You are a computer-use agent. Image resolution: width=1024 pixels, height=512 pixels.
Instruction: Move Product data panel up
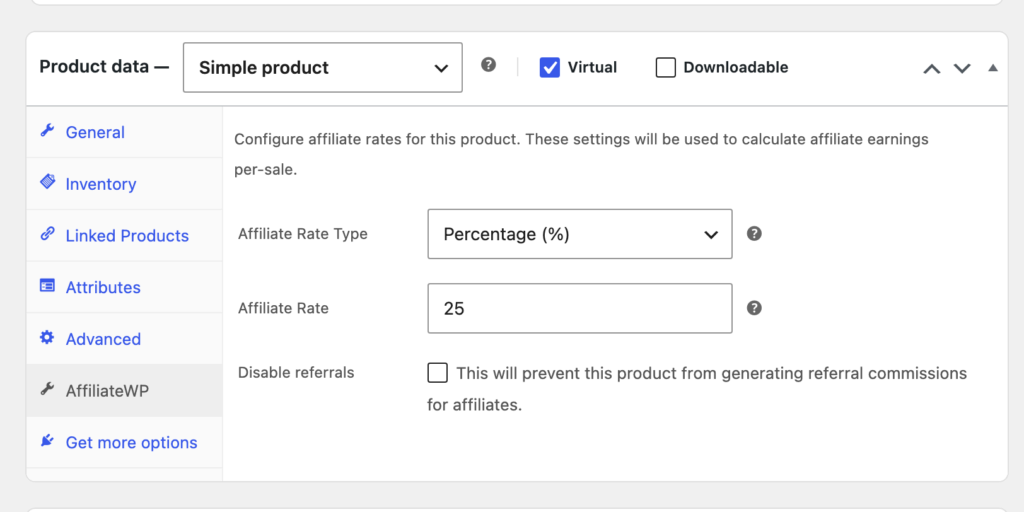tap(931, 68)
